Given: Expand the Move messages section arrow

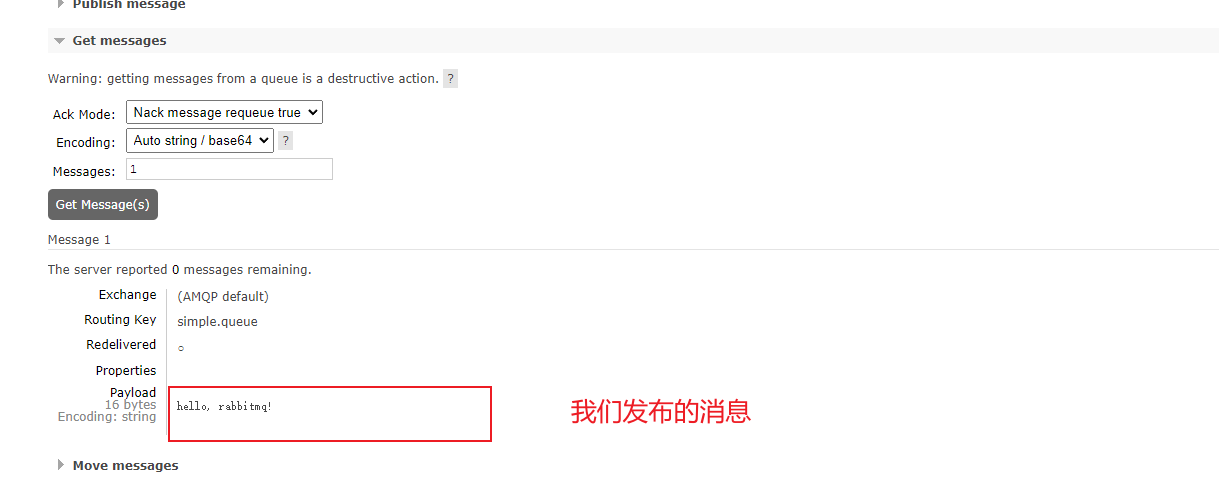Looking at the screenshot, I should [60, 465].
